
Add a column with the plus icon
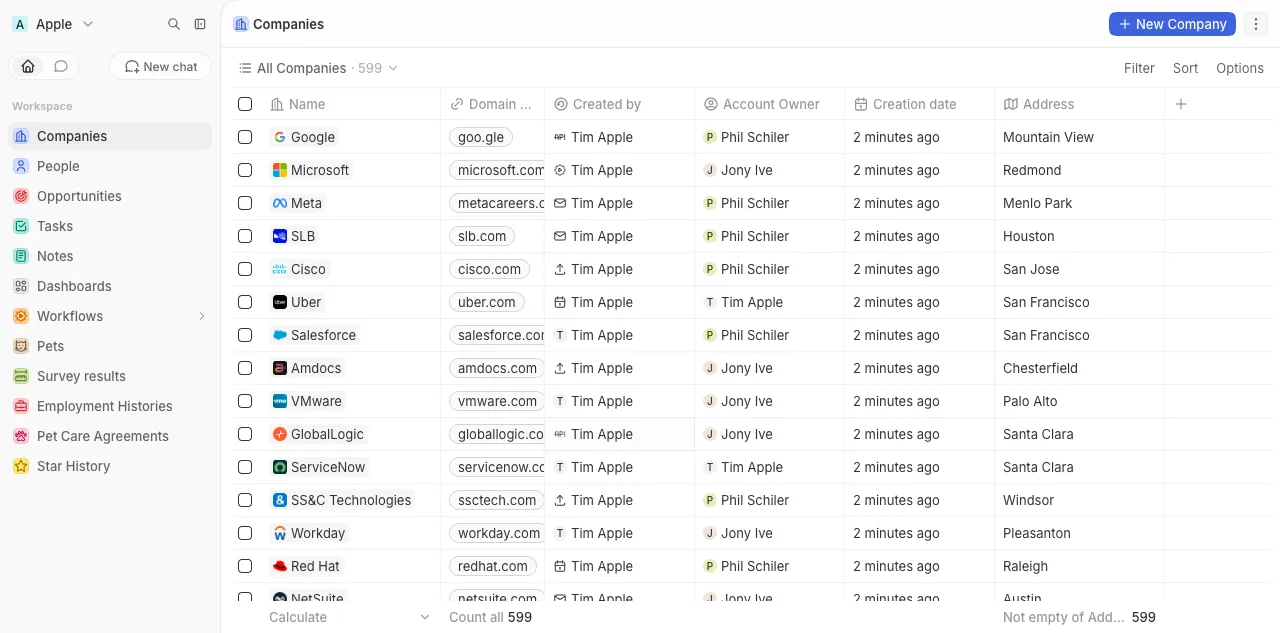[1181, 104]
